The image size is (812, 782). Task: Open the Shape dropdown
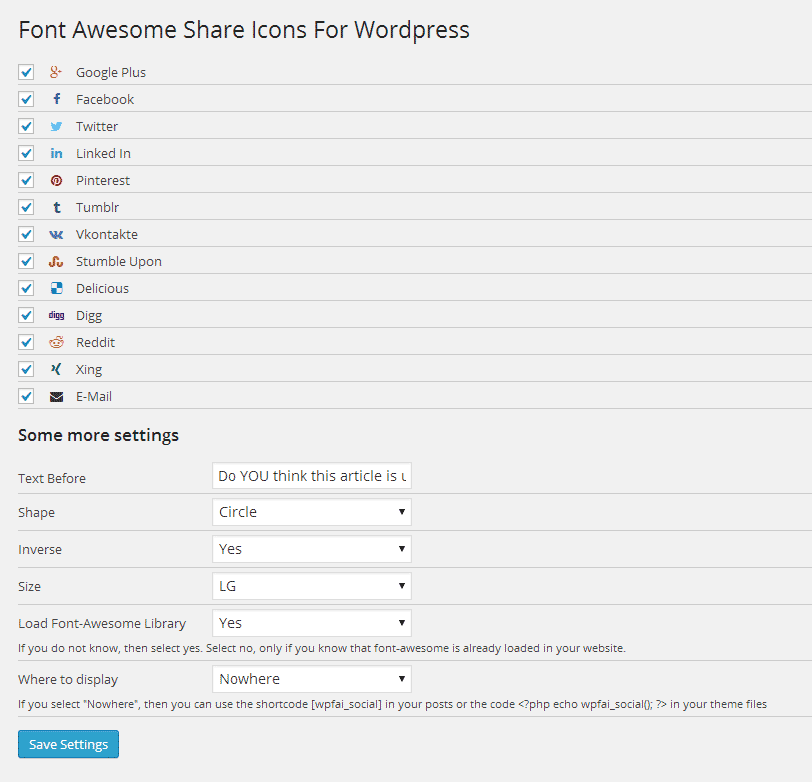311,512
